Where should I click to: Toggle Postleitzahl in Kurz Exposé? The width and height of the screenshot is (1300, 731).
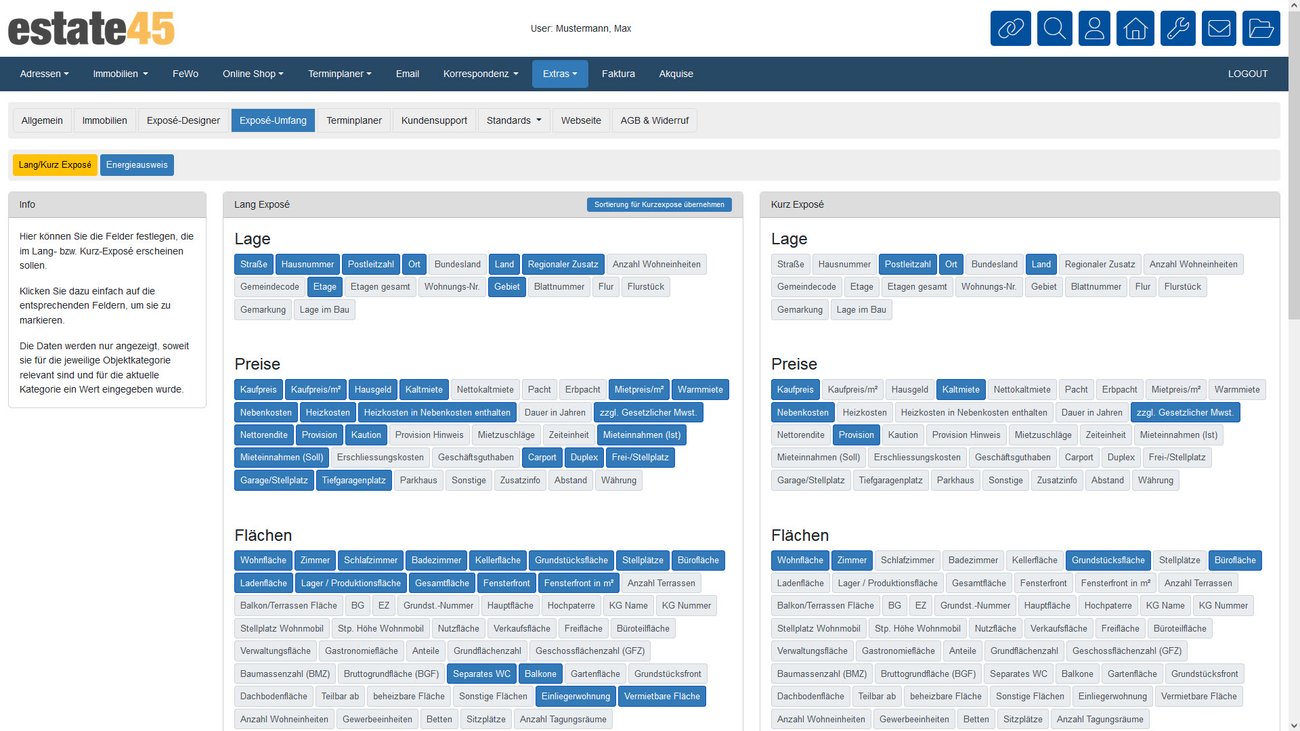907,264
